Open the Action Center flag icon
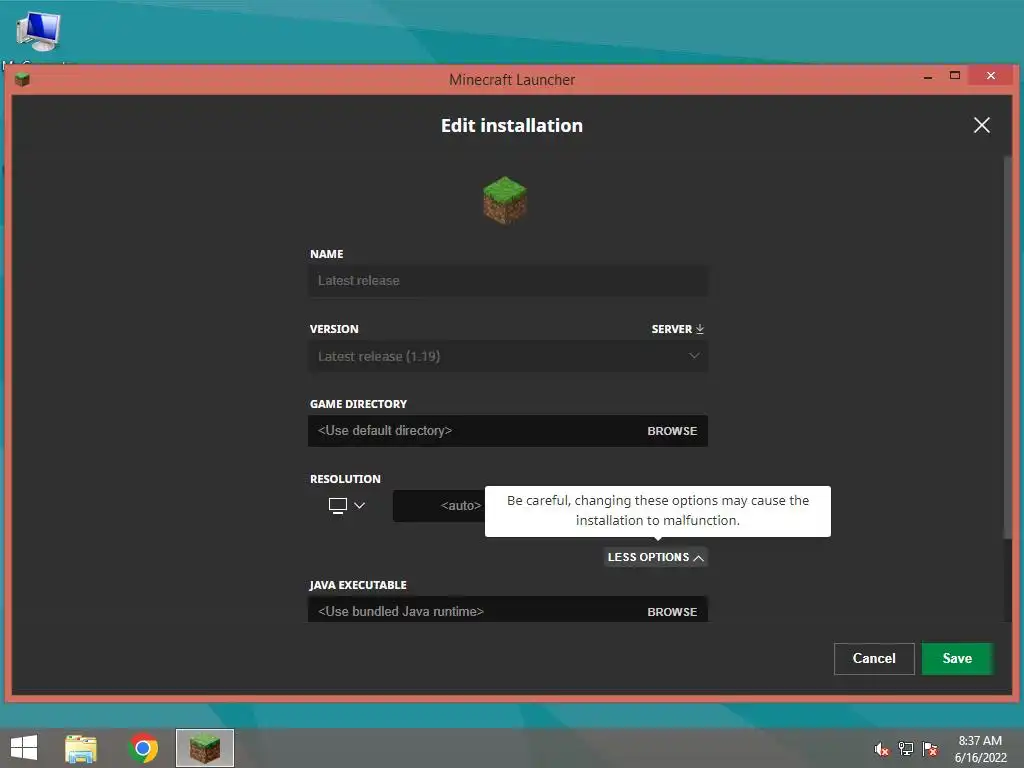Image resolution: width=1024 pixels, height=768 pixels. (930, 749)
